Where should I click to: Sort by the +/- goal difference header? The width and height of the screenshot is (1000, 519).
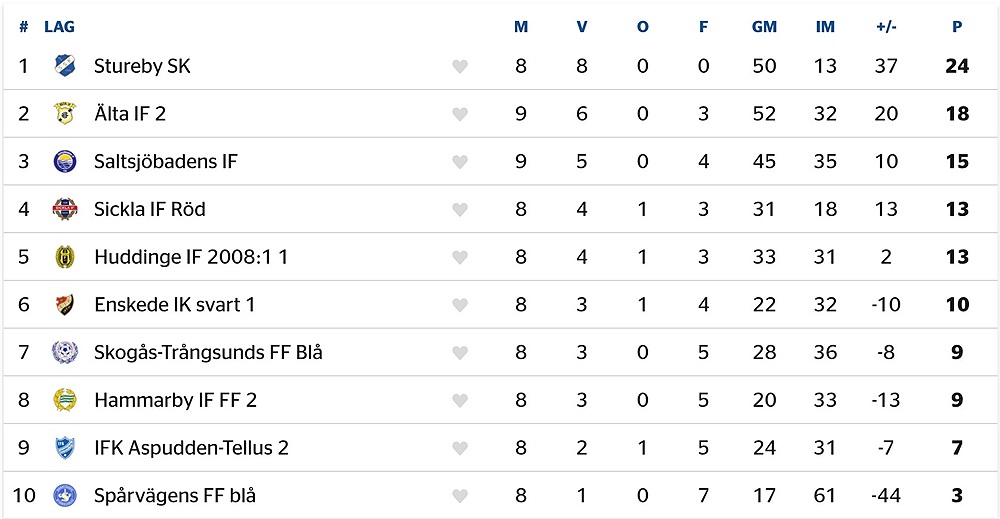[886, 27]
